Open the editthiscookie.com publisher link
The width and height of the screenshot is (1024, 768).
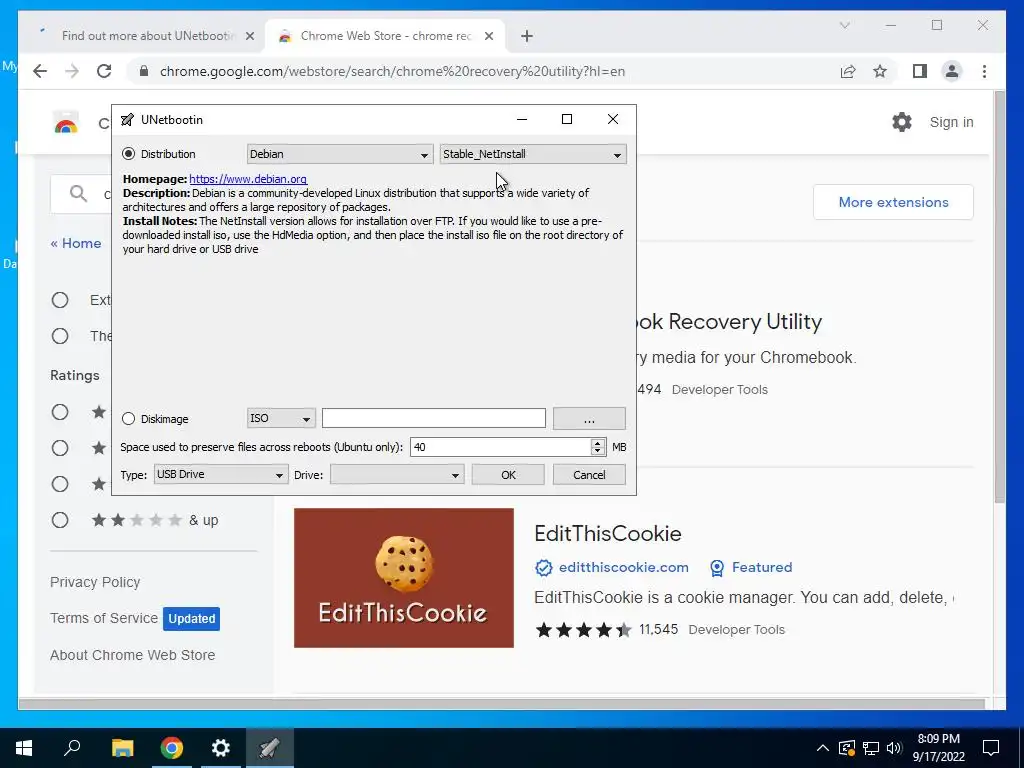pos(624,568)
